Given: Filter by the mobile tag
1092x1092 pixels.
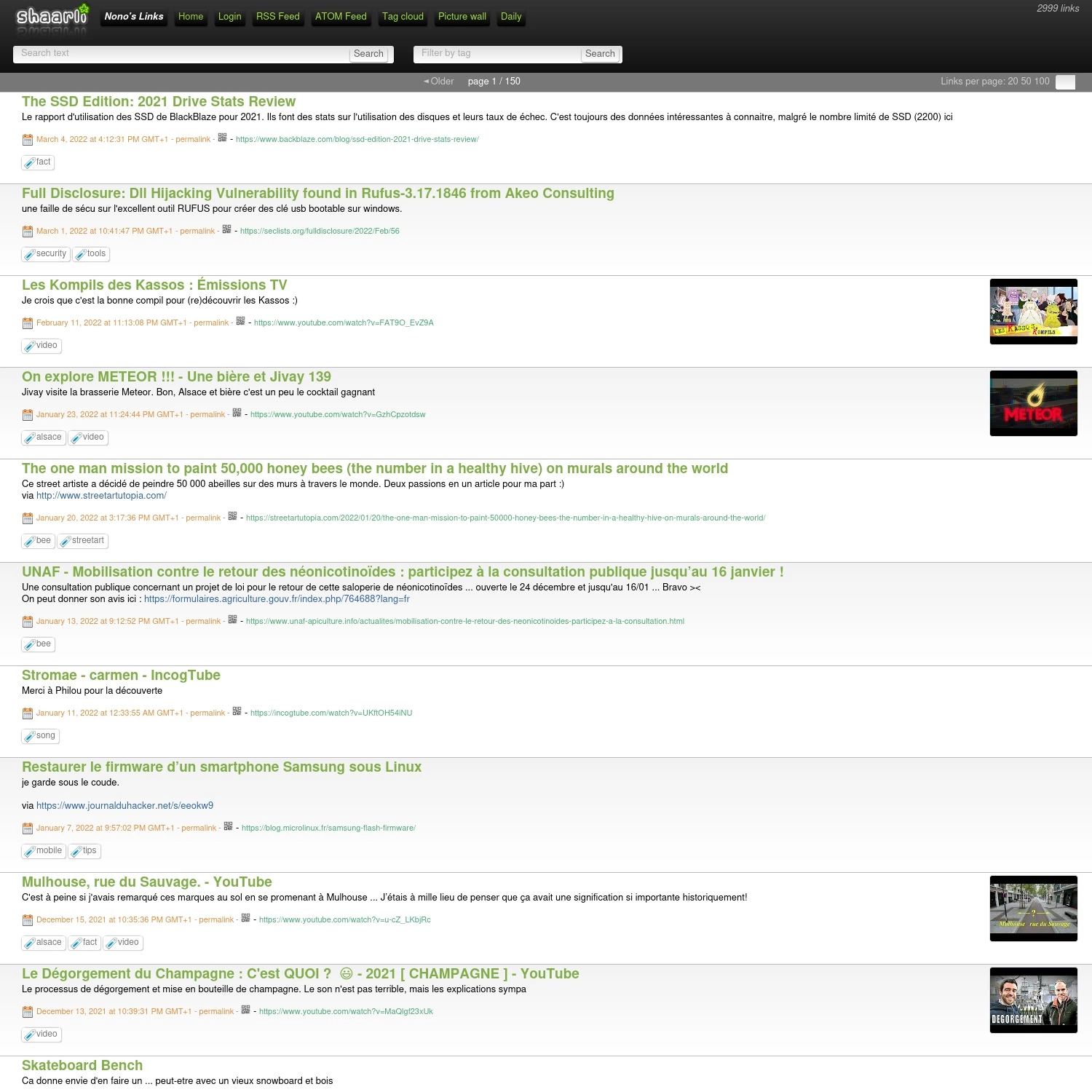Looking at the screenshot, I should click(44, 851).
